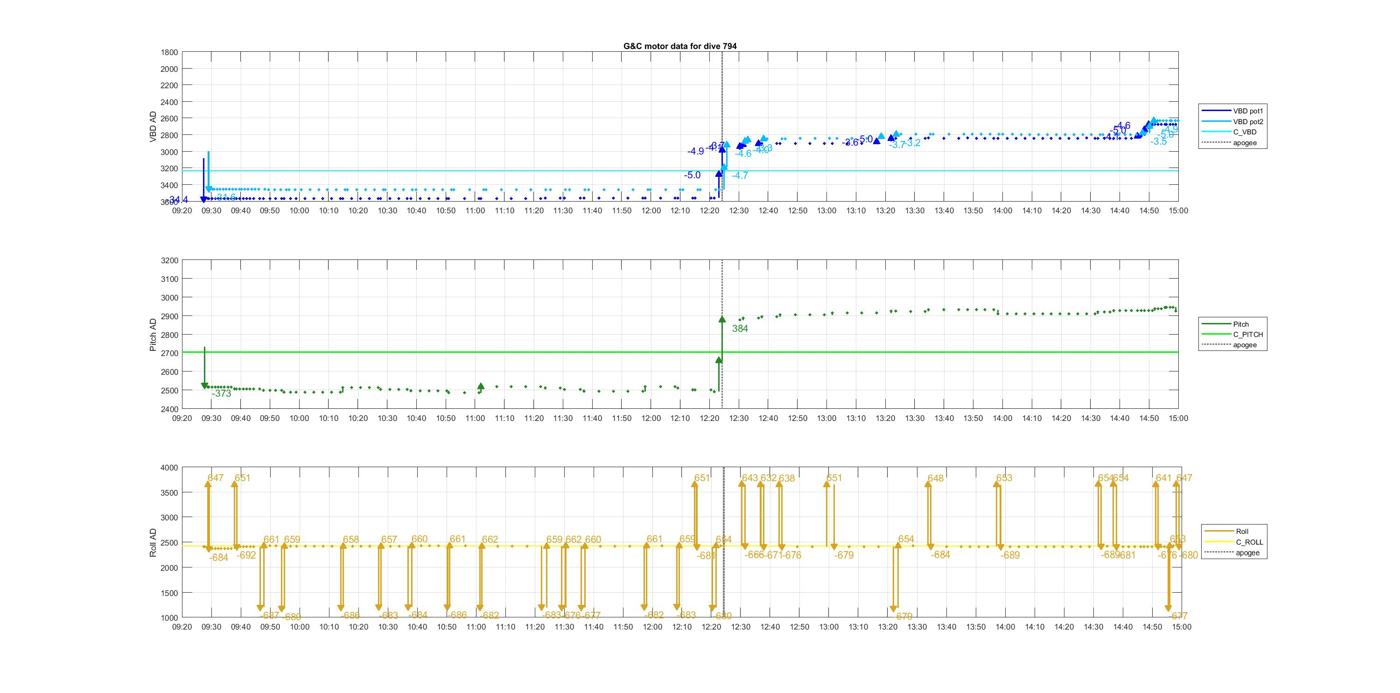The height and width of the screenshot is (693, 1400).
Task: Click the '4000' tick on Roll y-axis
Action: [x=169, y=468]
